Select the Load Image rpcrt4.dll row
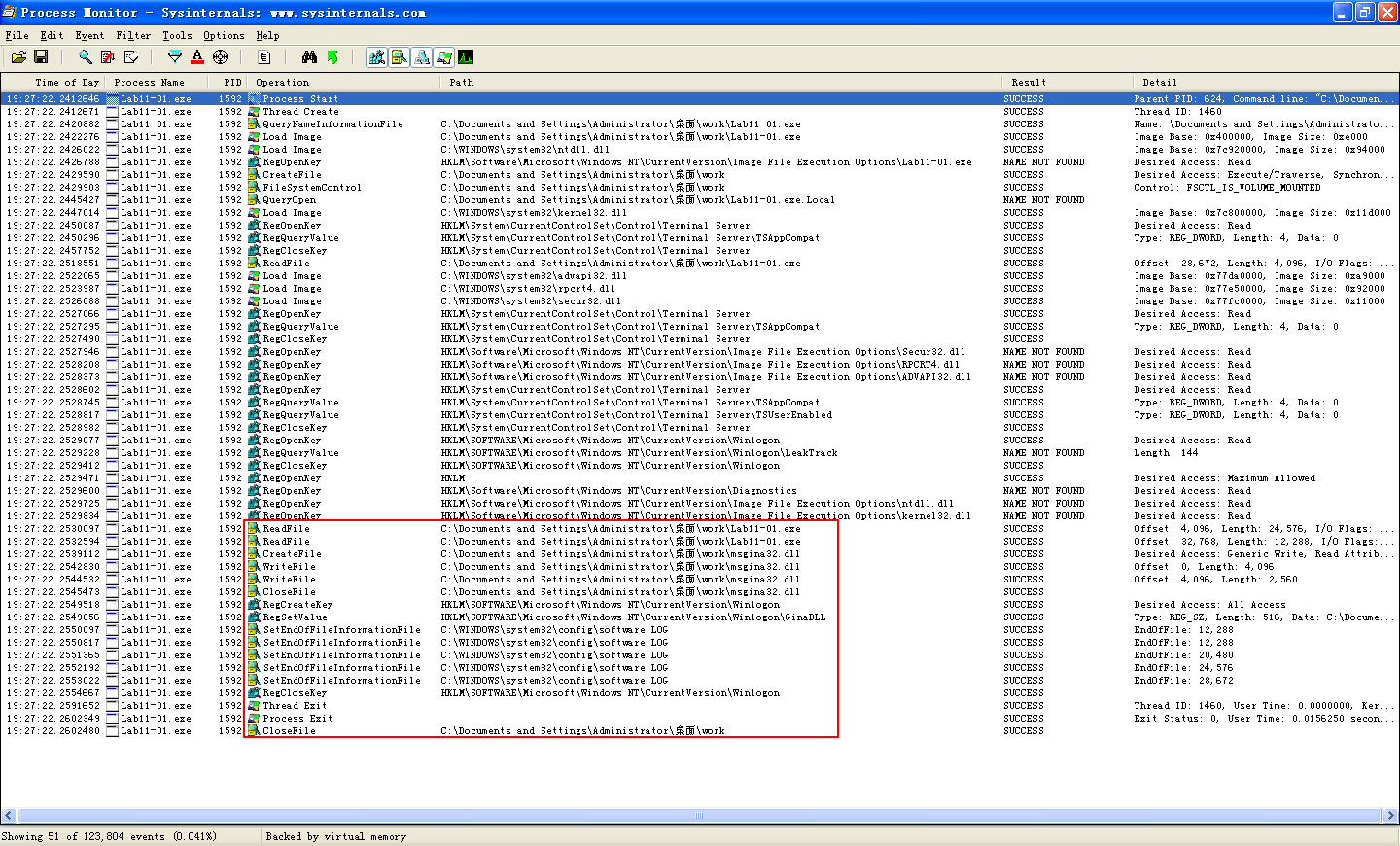 coord(700,289)
